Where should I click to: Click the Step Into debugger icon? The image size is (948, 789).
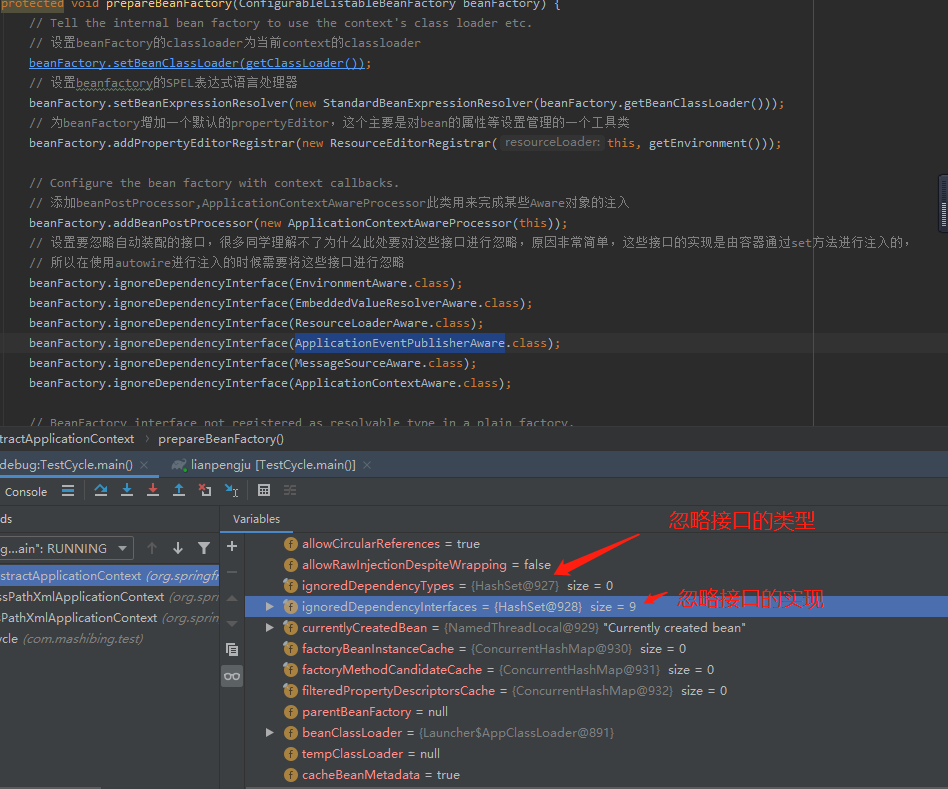pyautogui.click(x=127, y=490)
